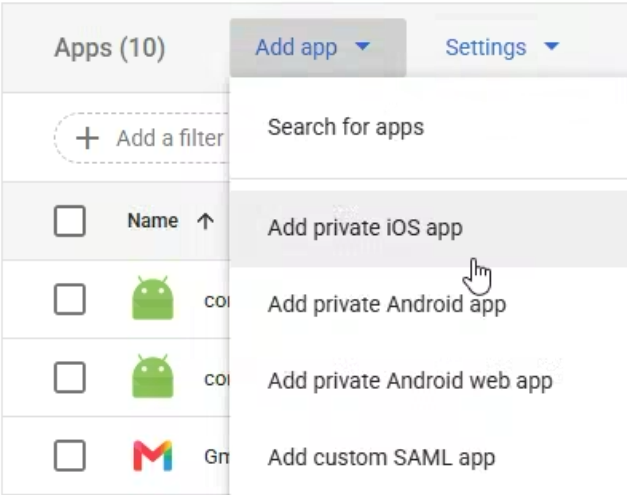Click the Add a filter field
This screenshot has width=627, height=495.
point(142,138)
